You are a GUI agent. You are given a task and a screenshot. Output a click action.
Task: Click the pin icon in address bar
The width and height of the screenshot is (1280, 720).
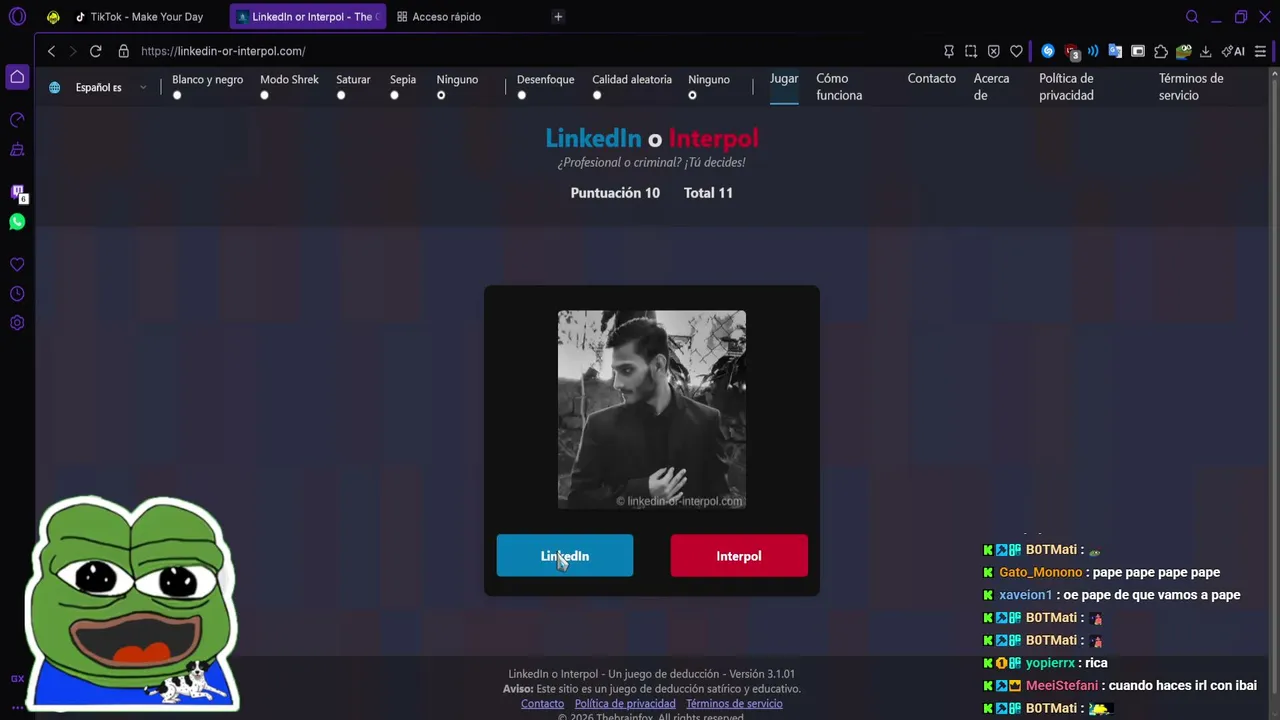pyautogui.click(x=949, y=51)
